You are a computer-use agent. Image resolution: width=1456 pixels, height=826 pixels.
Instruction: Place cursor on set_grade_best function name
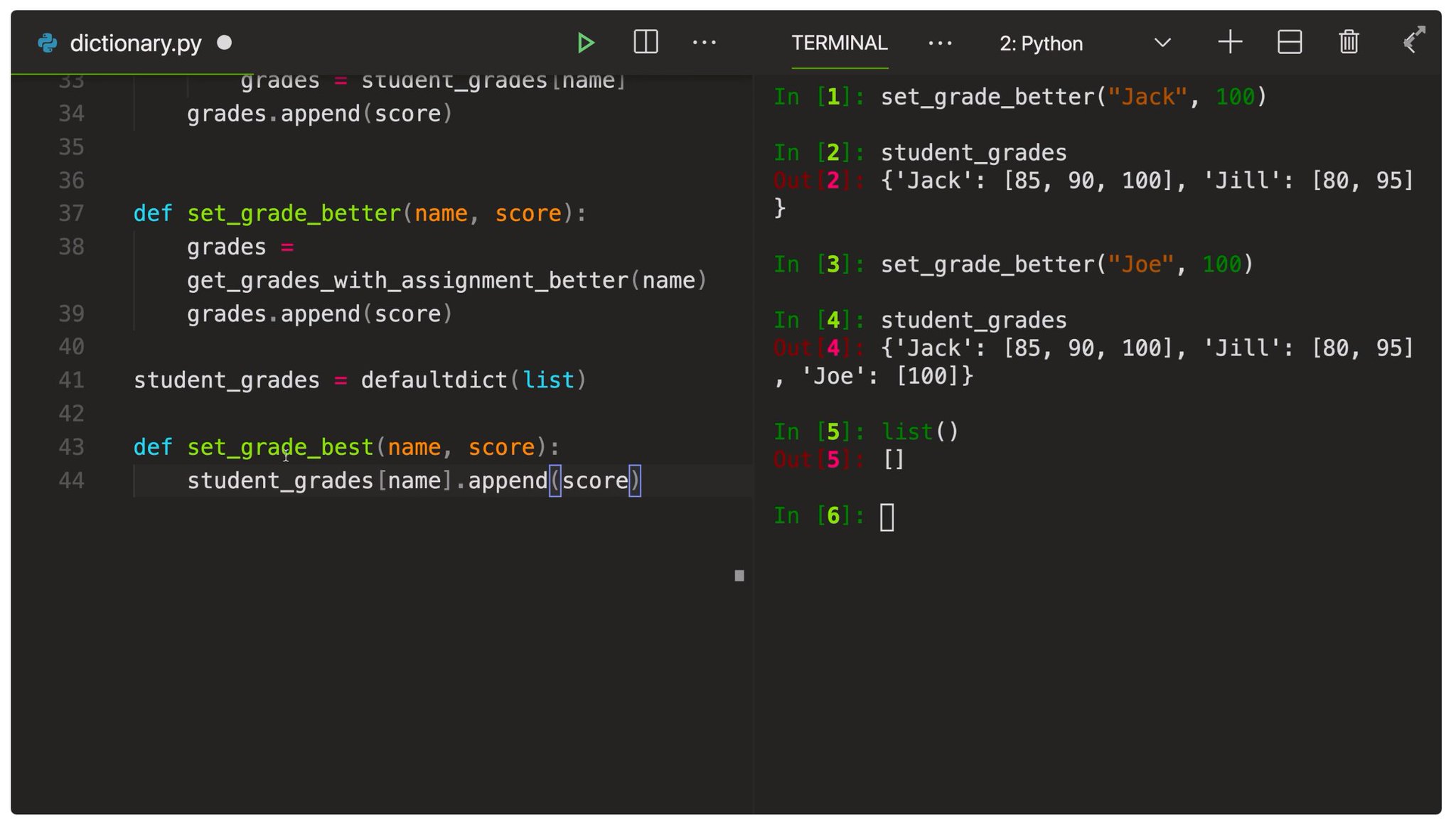click(x=280, y=447)
